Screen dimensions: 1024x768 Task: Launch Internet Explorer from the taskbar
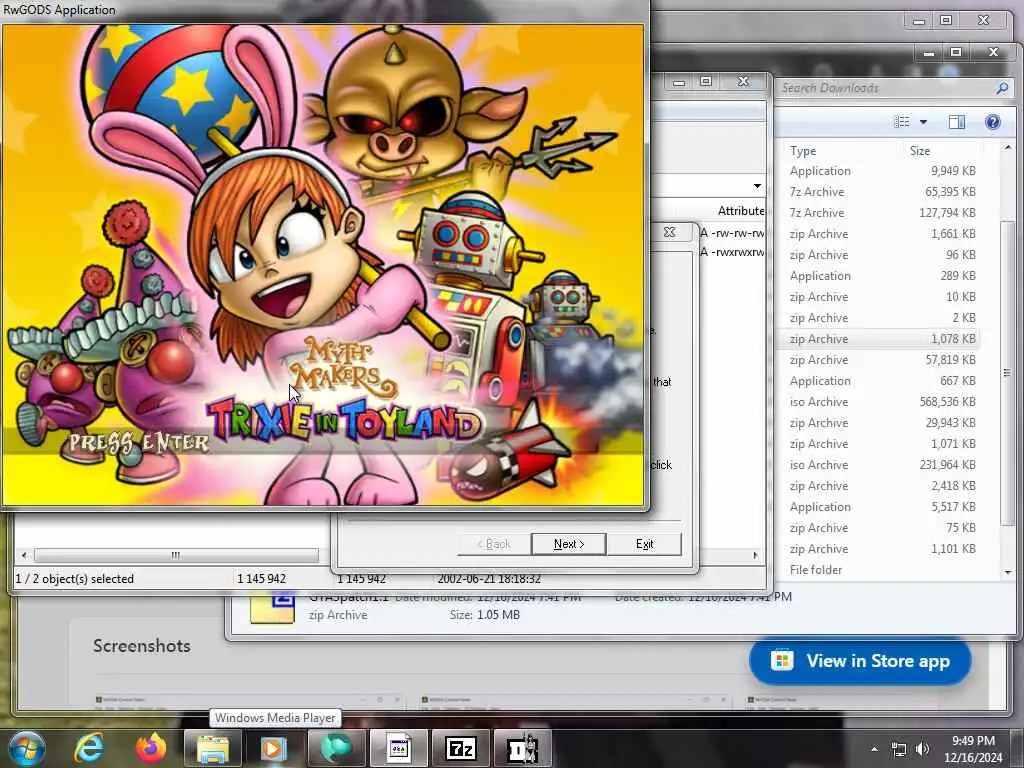pyautogui.click(x=89, y=748)
